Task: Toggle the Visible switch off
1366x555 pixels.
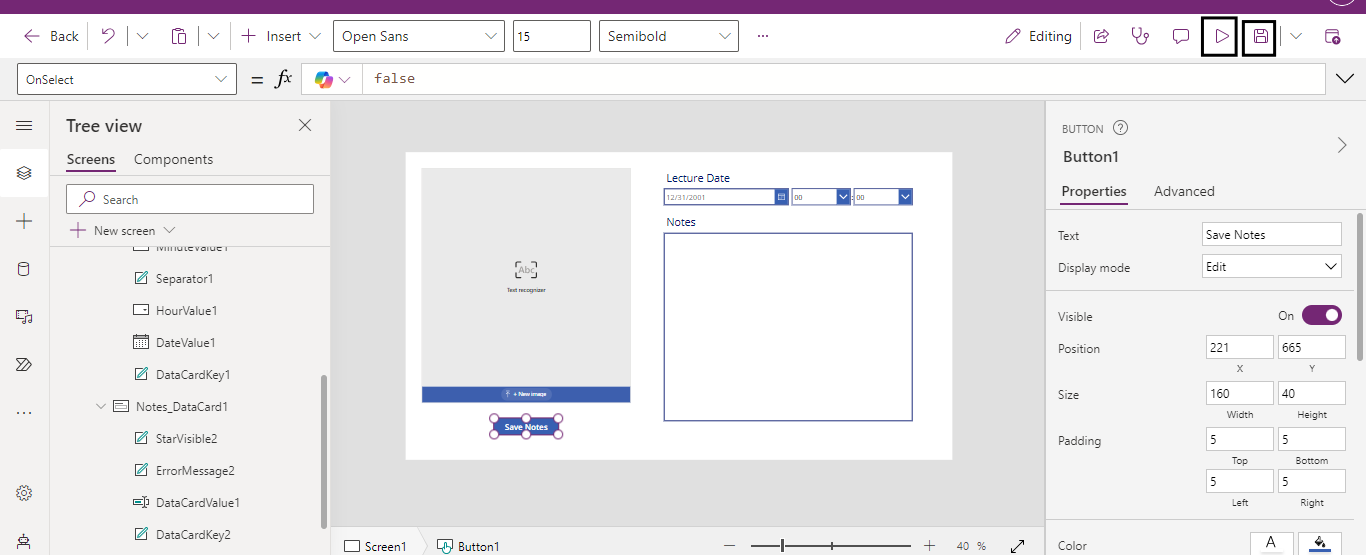Action: (1321, 316)
